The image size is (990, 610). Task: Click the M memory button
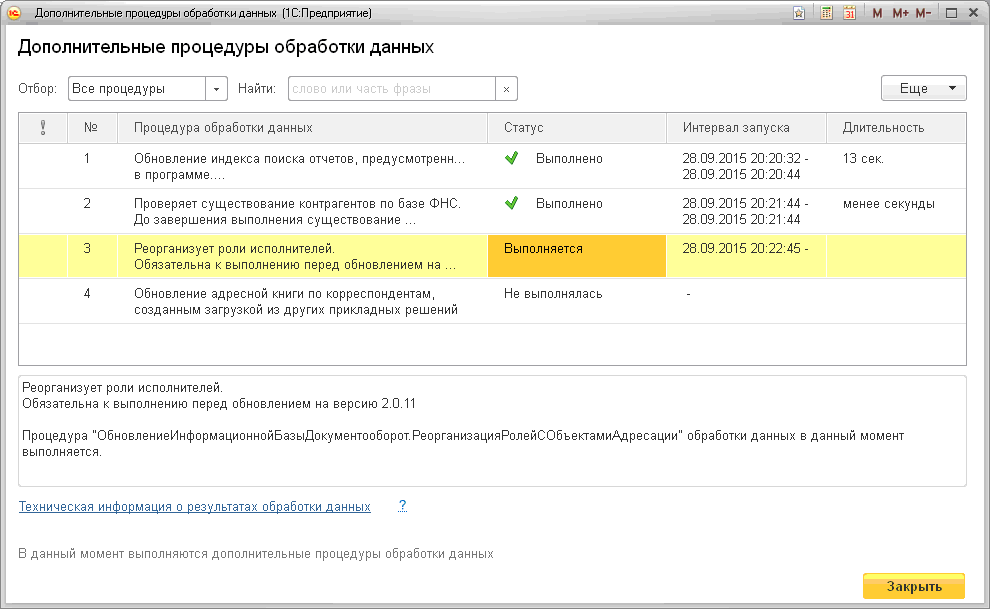tap(877, 13)
